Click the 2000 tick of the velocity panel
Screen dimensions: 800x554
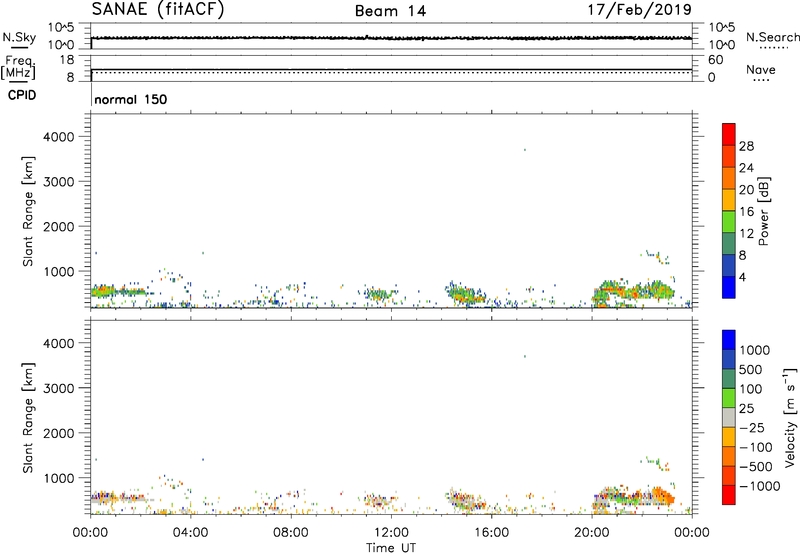[x=59, y=433]
